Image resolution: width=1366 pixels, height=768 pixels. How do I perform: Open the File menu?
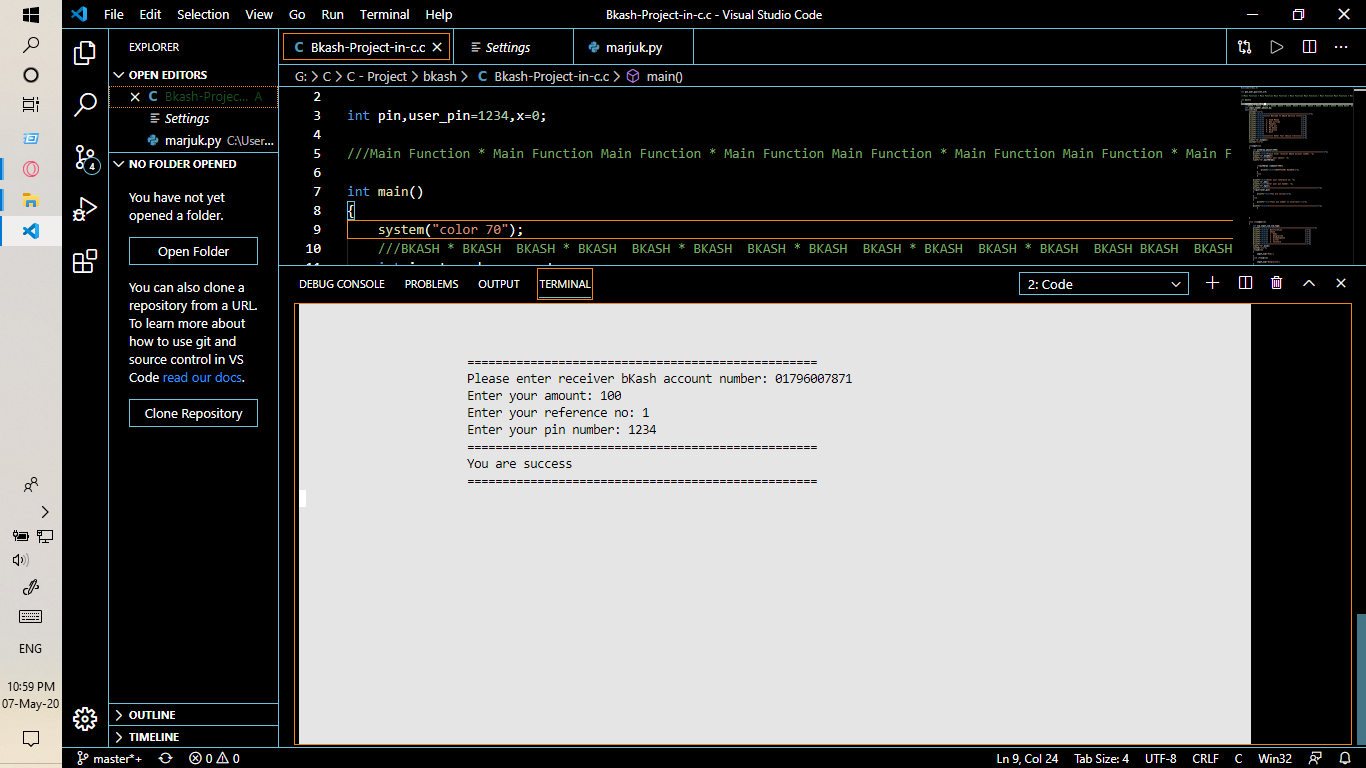tap(114, 15)
